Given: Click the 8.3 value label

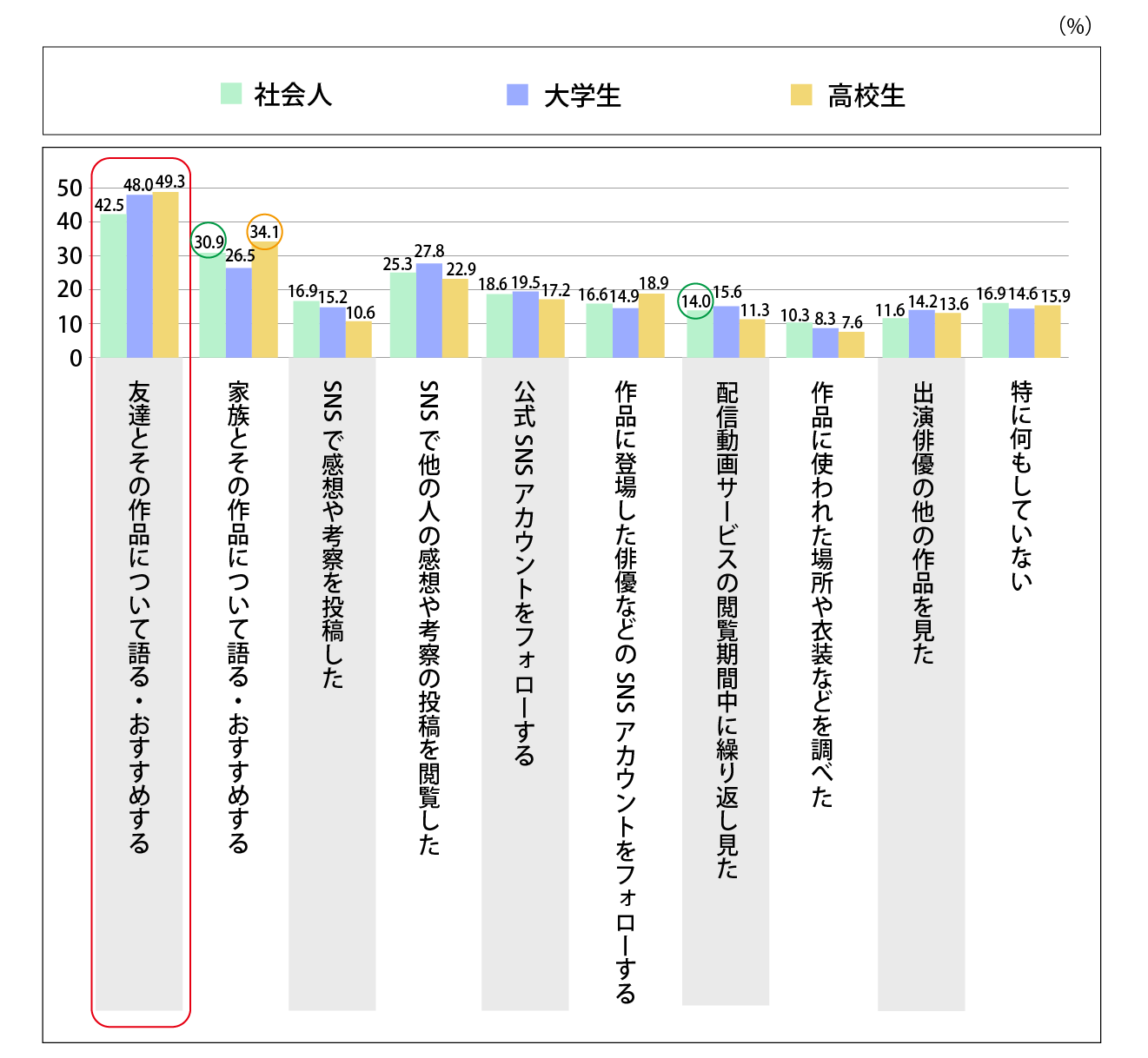Looking at the screenshot, I should (x=826, y=320).
